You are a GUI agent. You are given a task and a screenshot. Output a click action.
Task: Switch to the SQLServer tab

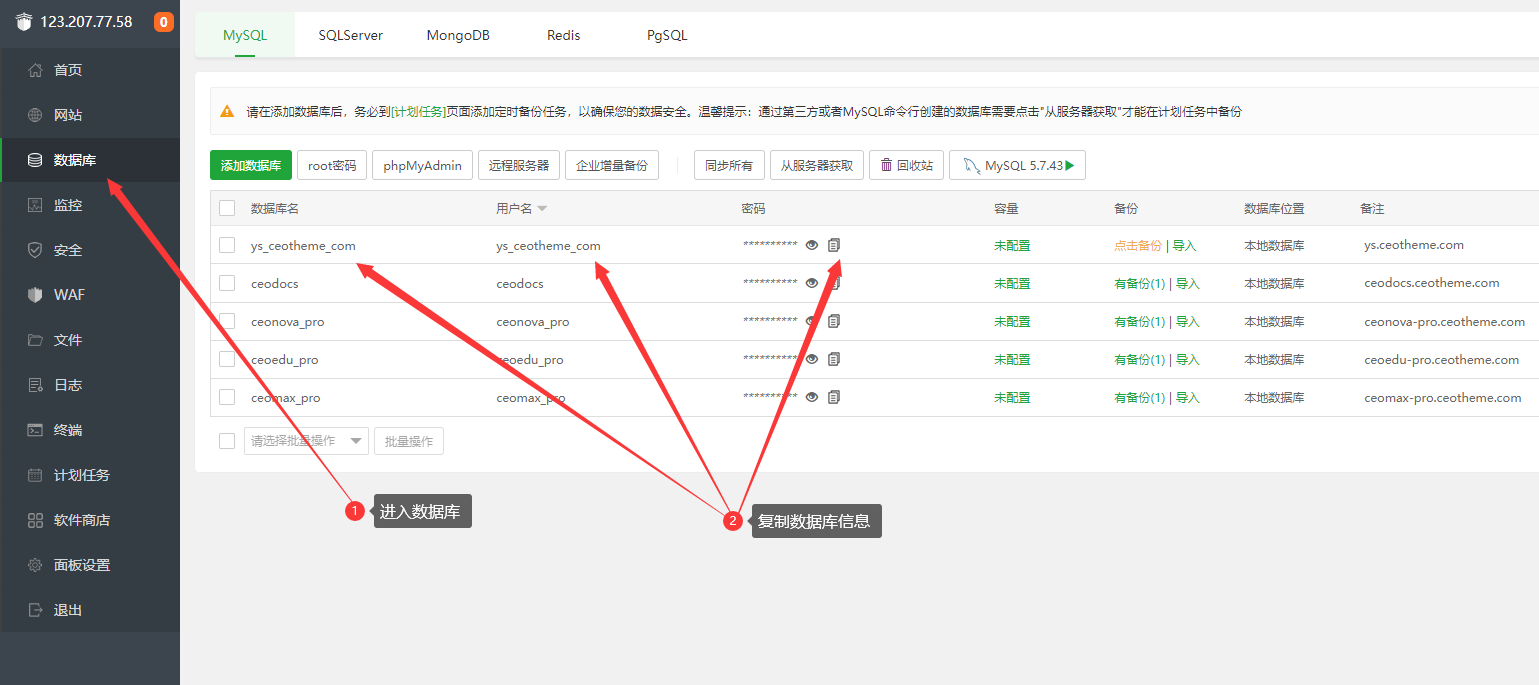[x=351, y=35]
